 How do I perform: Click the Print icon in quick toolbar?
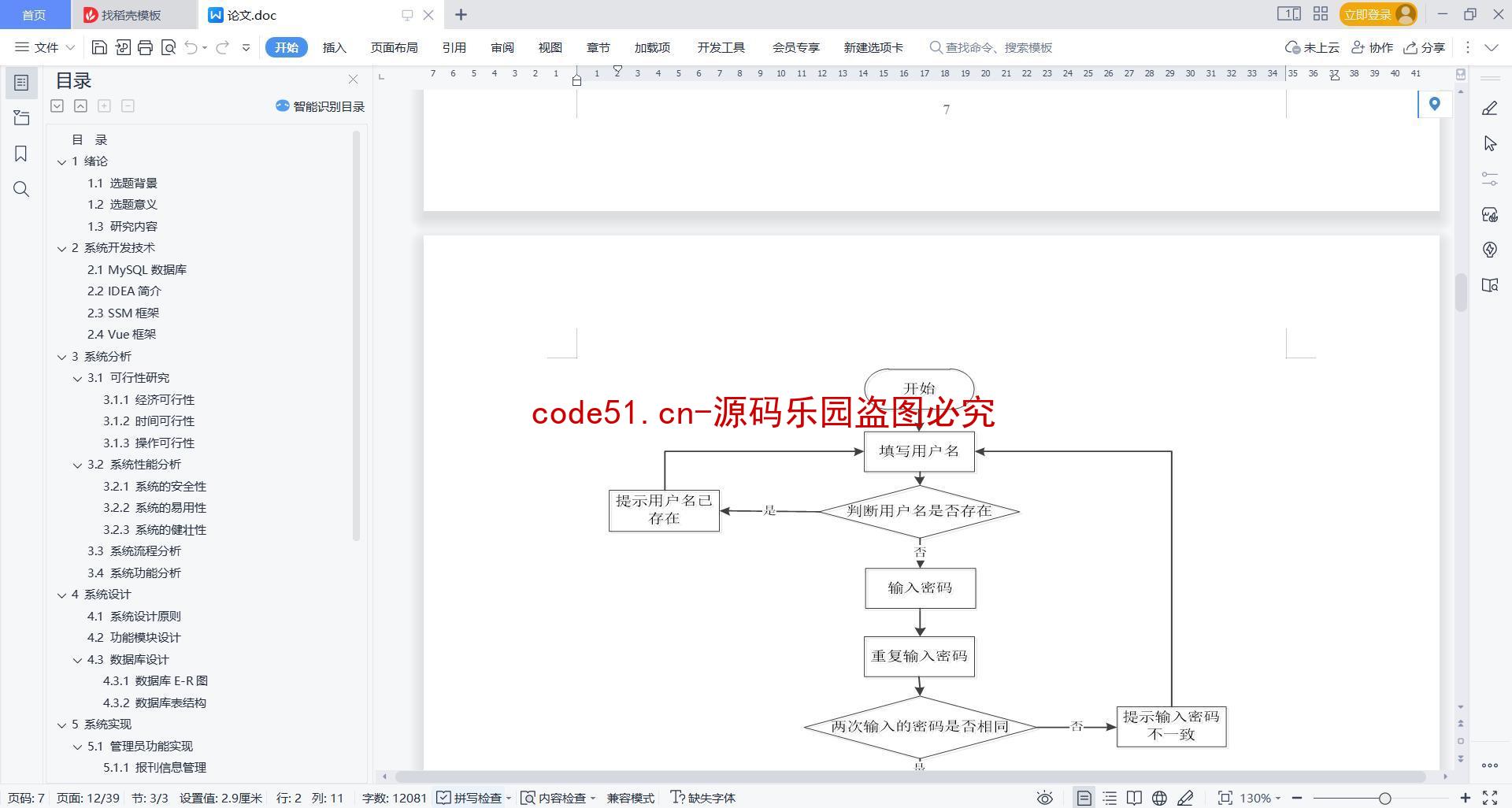coord(145,47)
